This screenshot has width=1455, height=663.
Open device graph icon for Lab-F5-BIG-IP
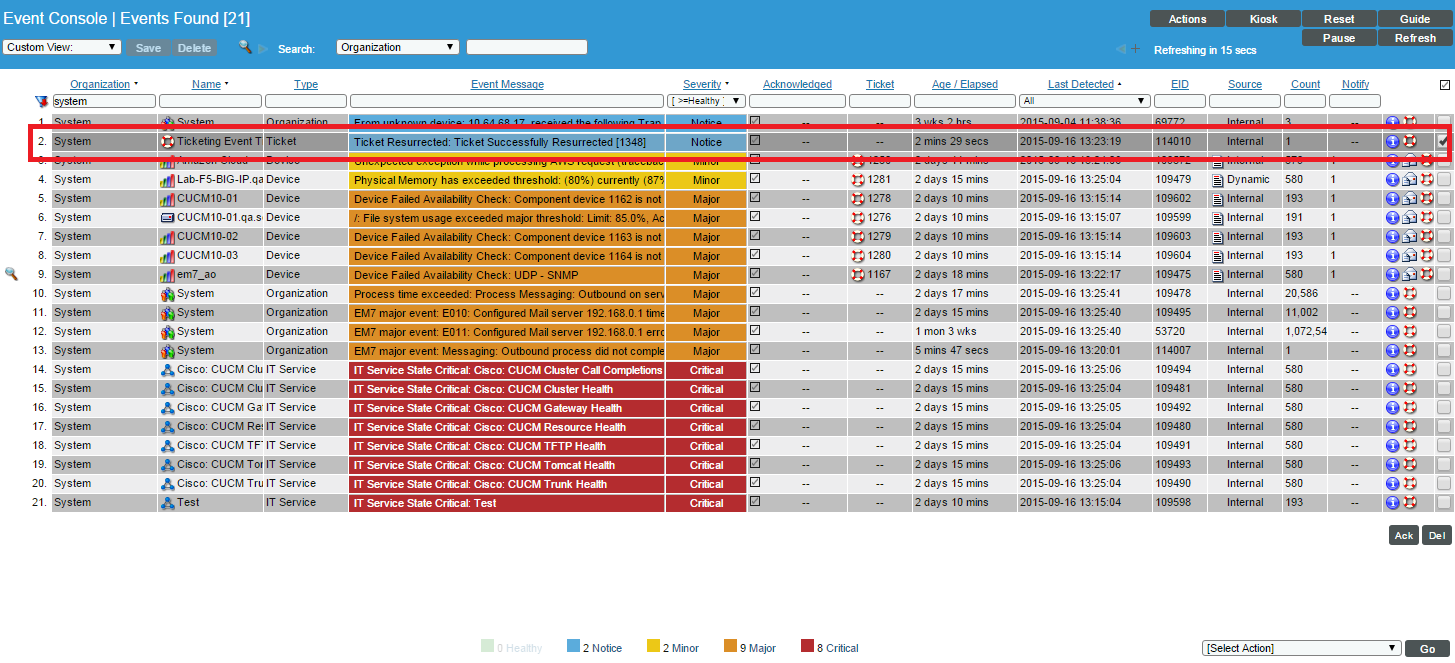pyautogui.click(x=168, y=180)
